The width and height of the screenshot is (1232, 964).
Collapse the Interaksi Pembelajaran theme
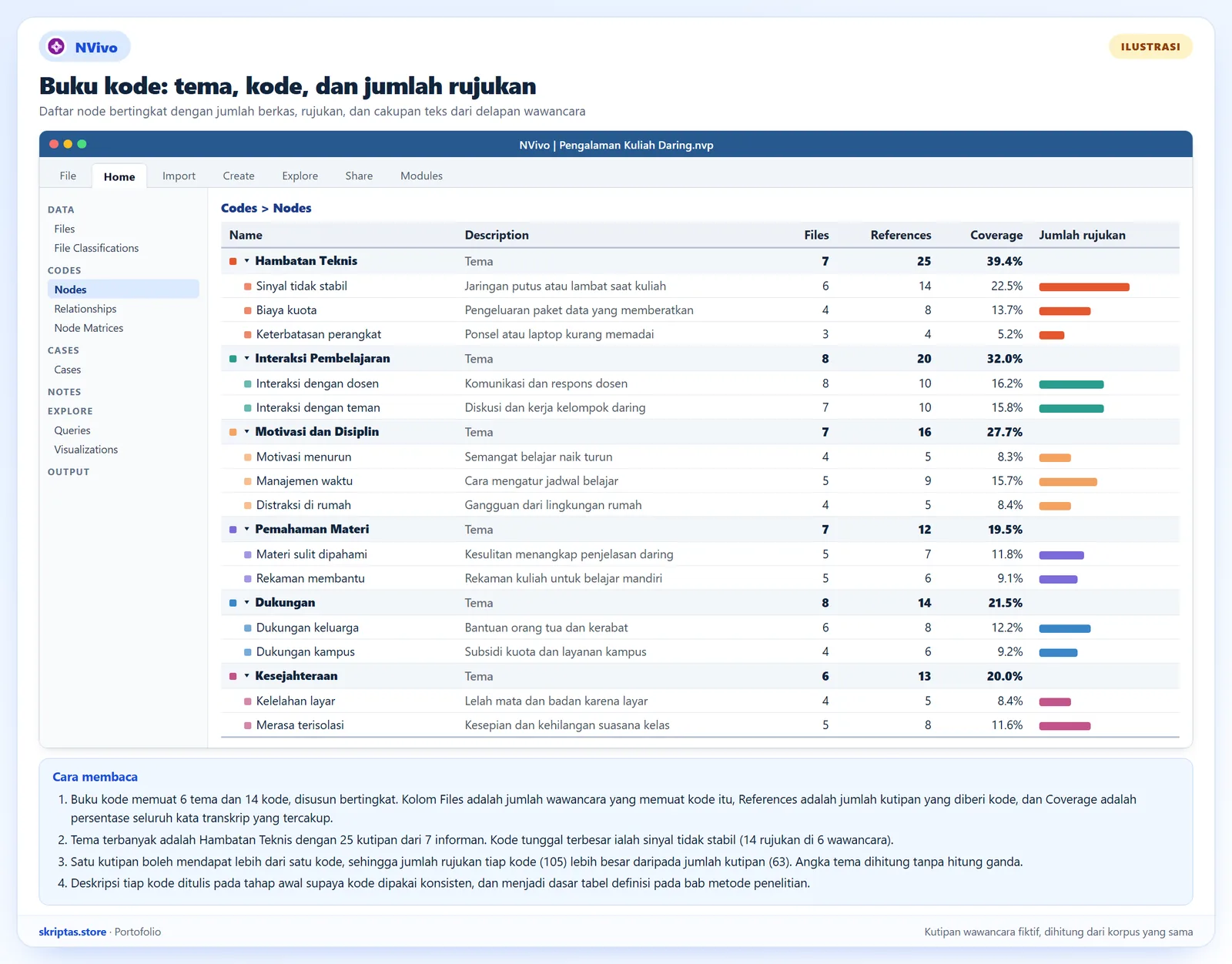pyautogui.click(x=247, y=359)
